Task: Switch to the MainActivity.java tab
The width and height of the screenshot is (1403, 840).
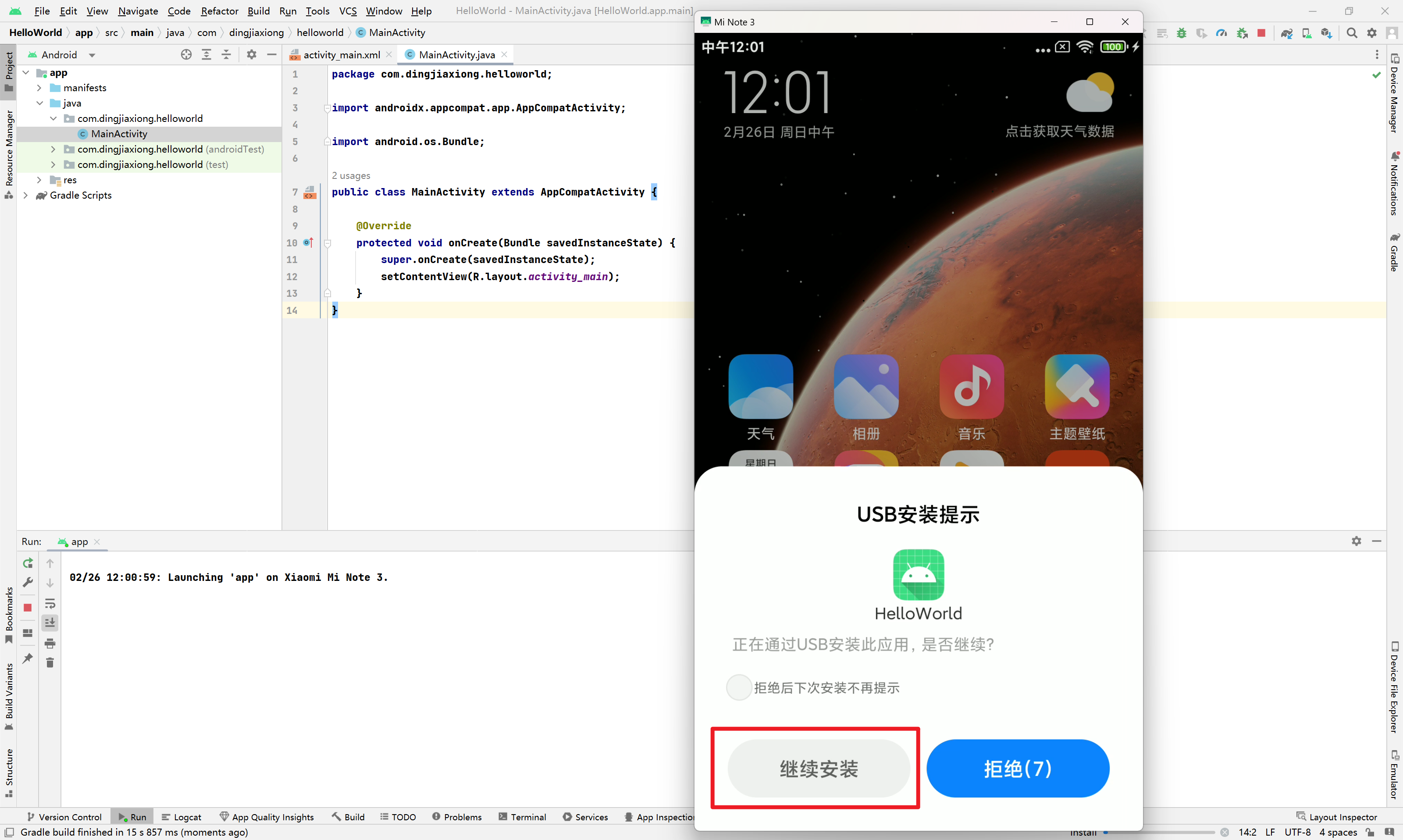Action: (455, 54)
